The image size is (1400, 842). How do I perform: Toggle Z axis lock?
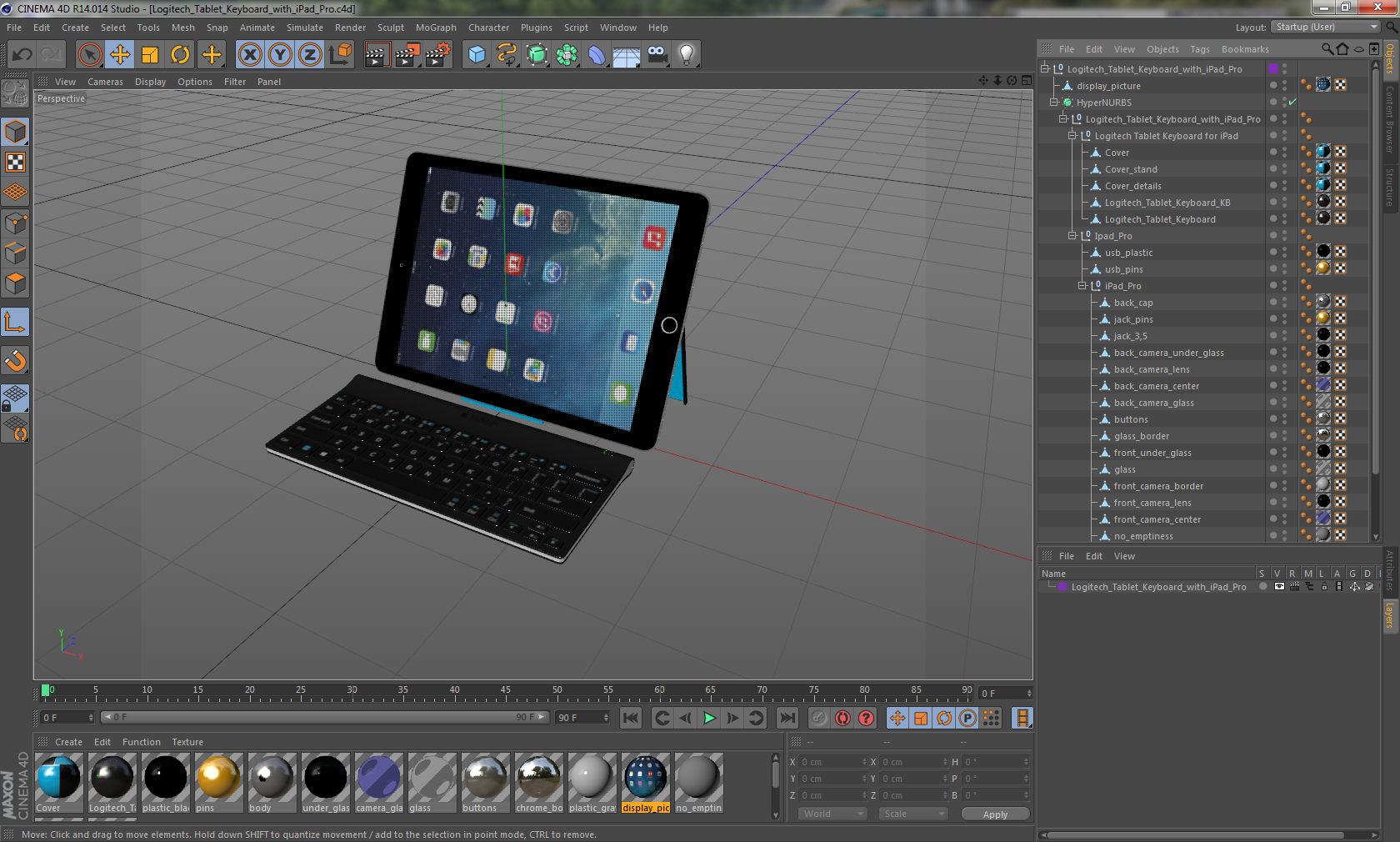[310, 55]
